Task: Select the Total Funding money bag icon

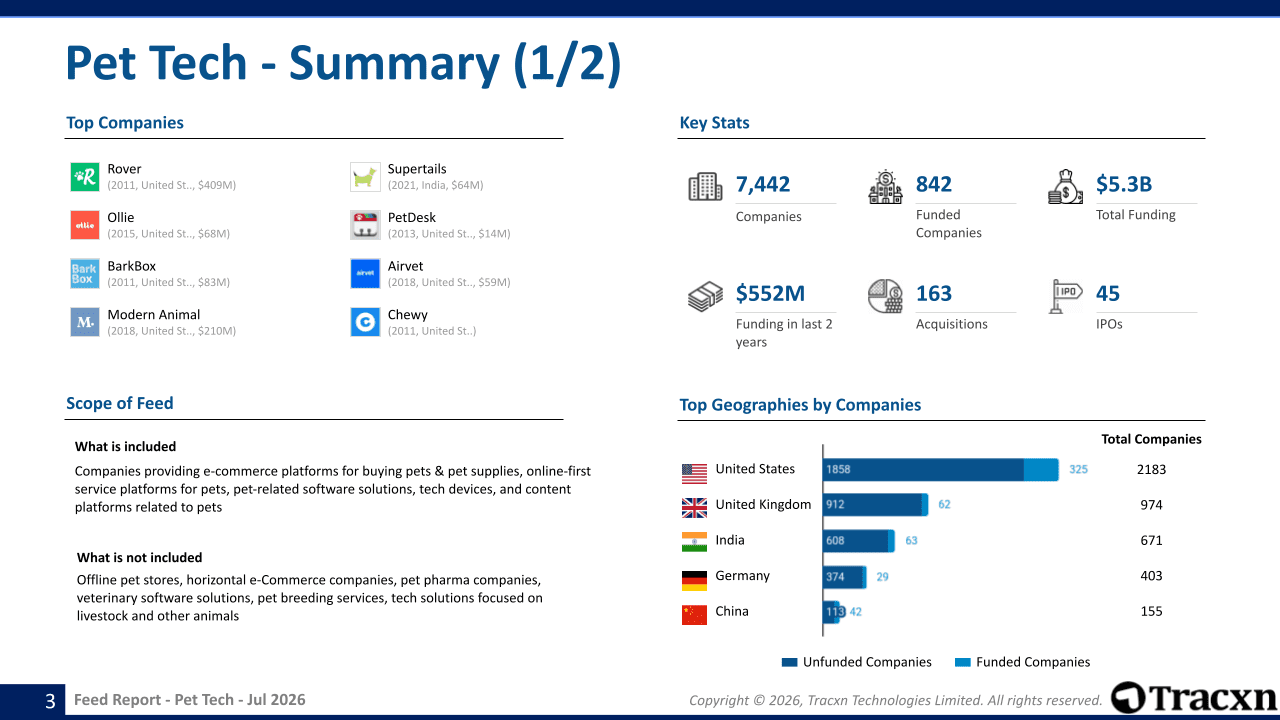Action: point(1065,187)
